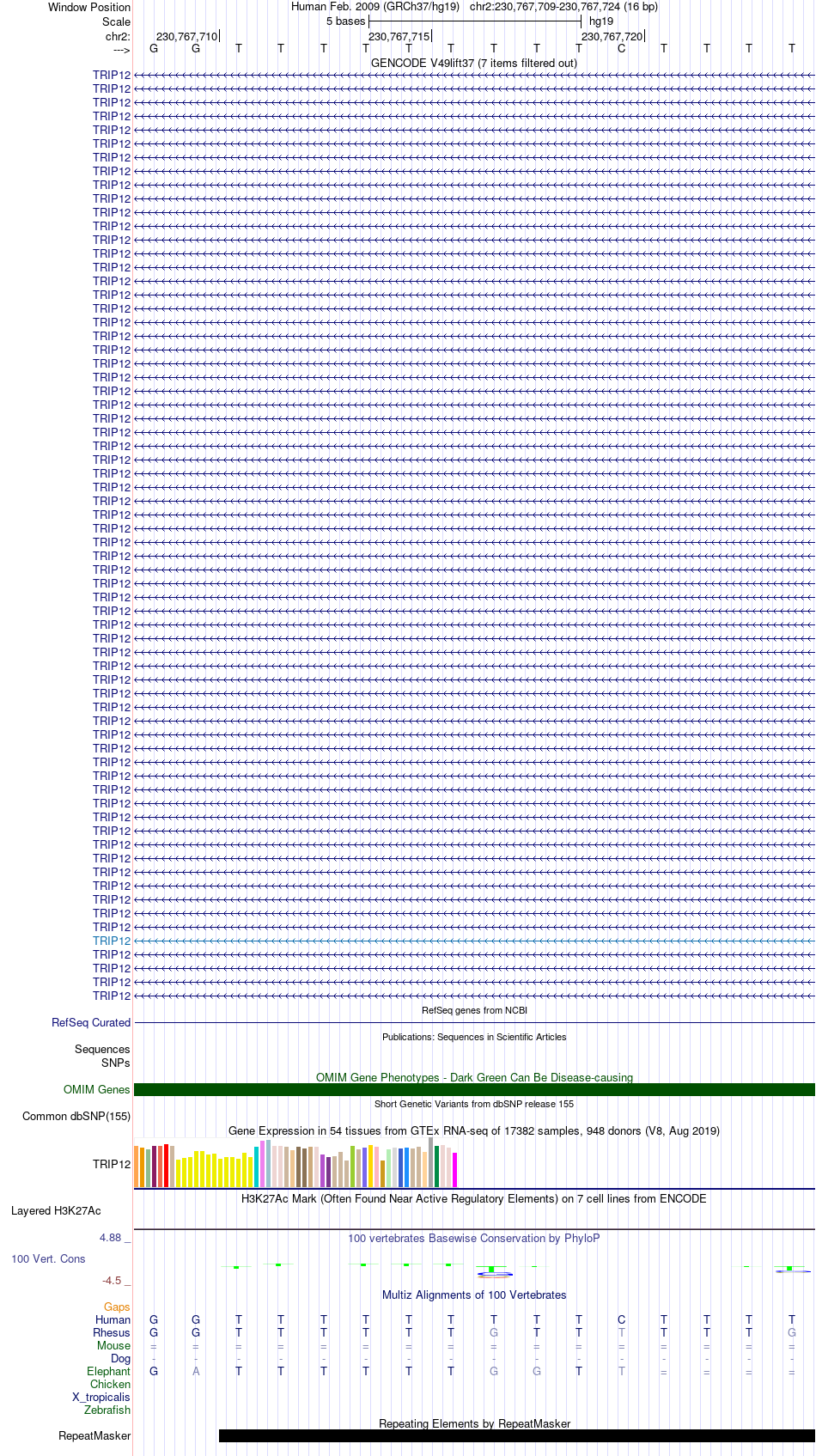This screenshot has width=816, height=1456.
Task: Click the hg19 text beside the scale bar
Action: pyautogui.click(x=601, y=21)
